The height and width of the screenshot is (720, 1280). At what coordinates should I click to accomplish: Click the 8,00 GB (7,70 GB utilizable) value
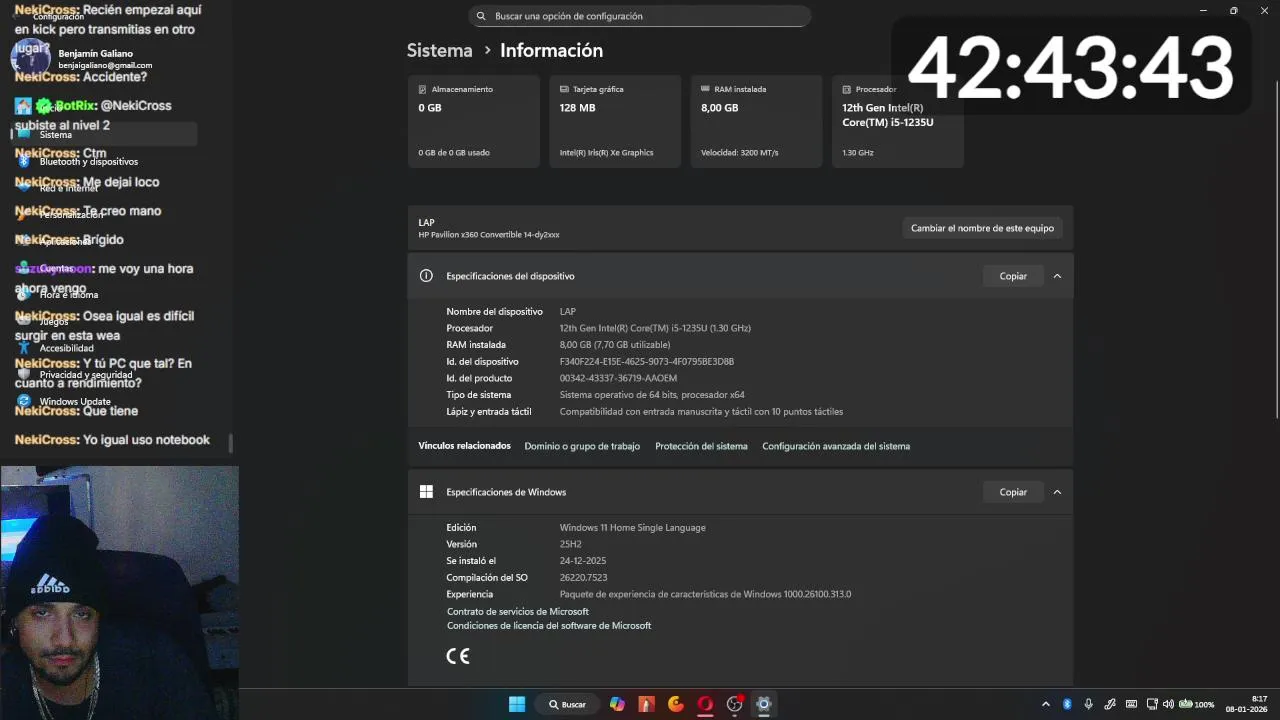click(615, 345)
